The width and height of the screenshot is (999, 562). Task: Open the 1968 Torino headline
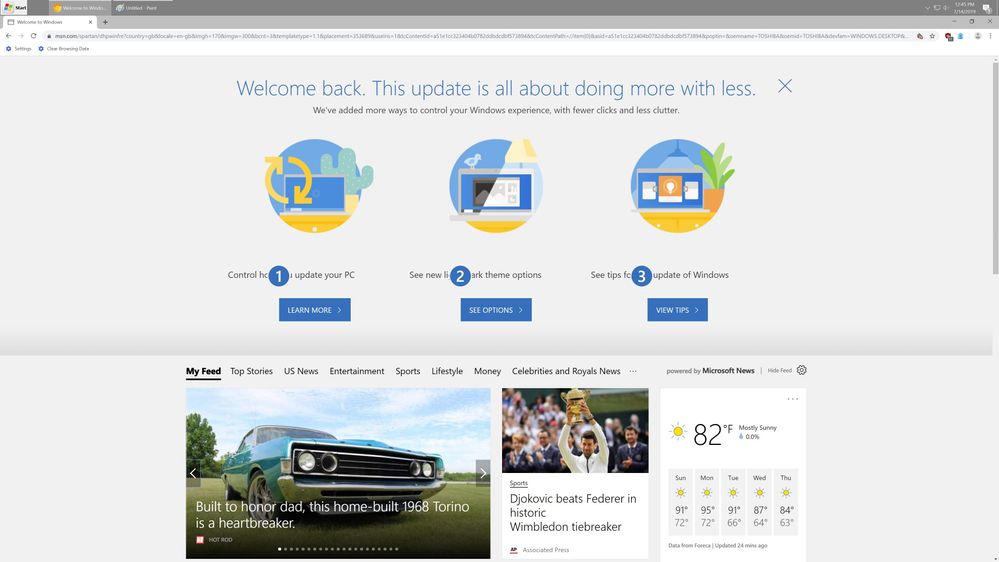click(332, 515)
